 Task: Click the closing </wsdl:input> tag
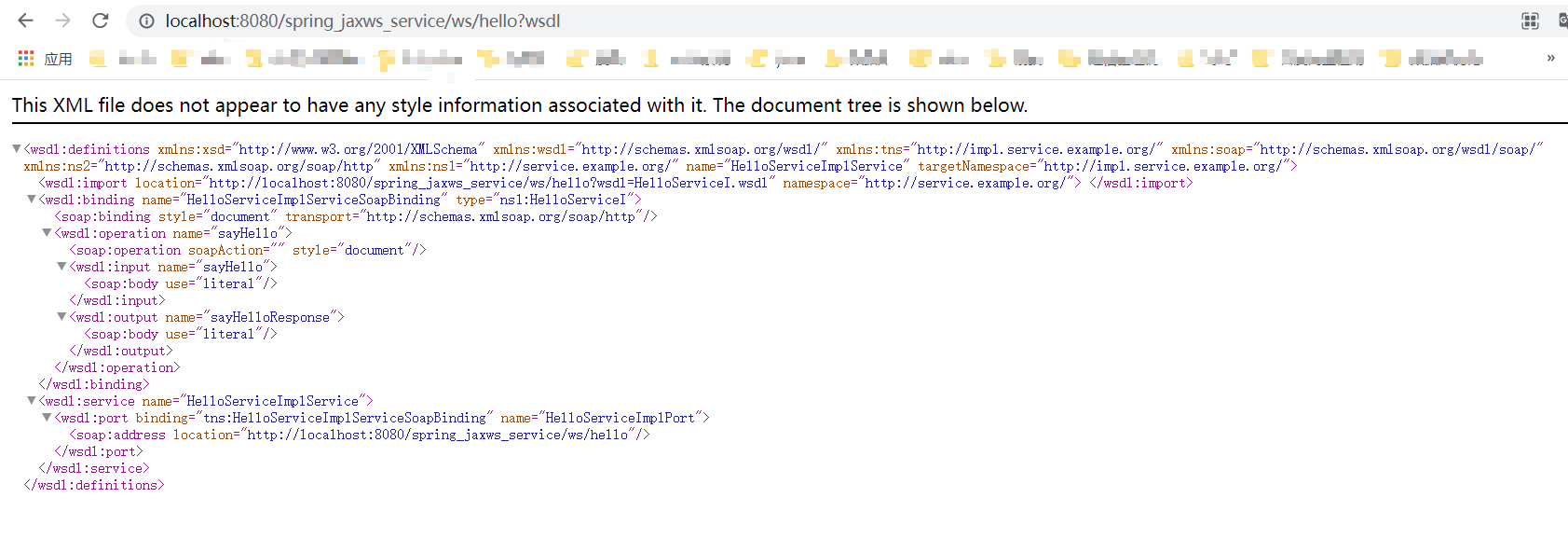coord(117,300)
